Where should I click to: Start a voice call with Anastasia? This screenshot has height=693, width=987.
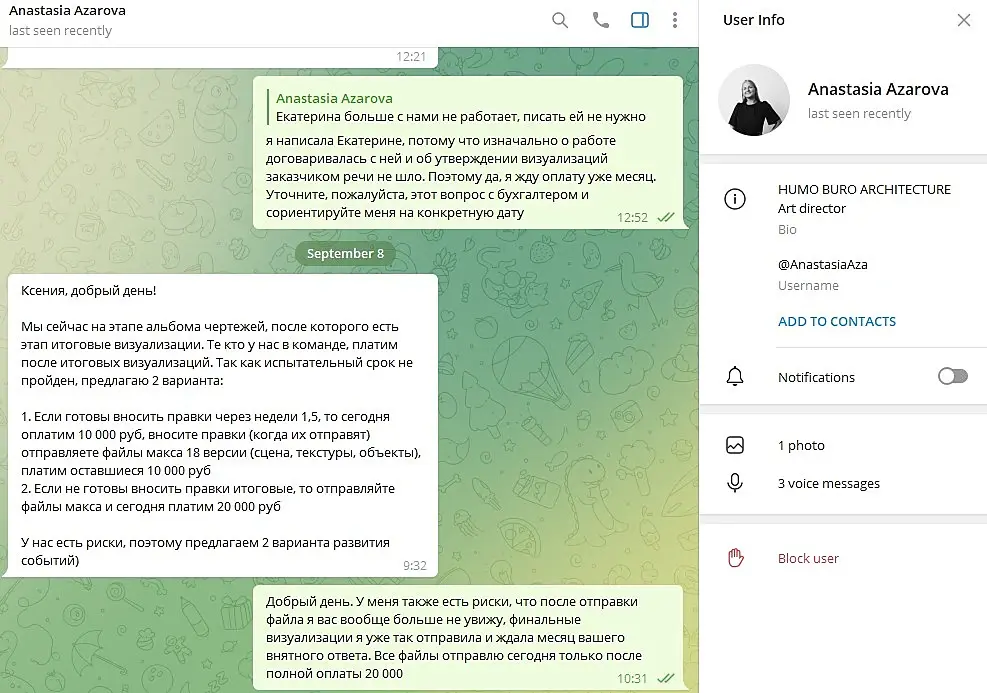601,20
